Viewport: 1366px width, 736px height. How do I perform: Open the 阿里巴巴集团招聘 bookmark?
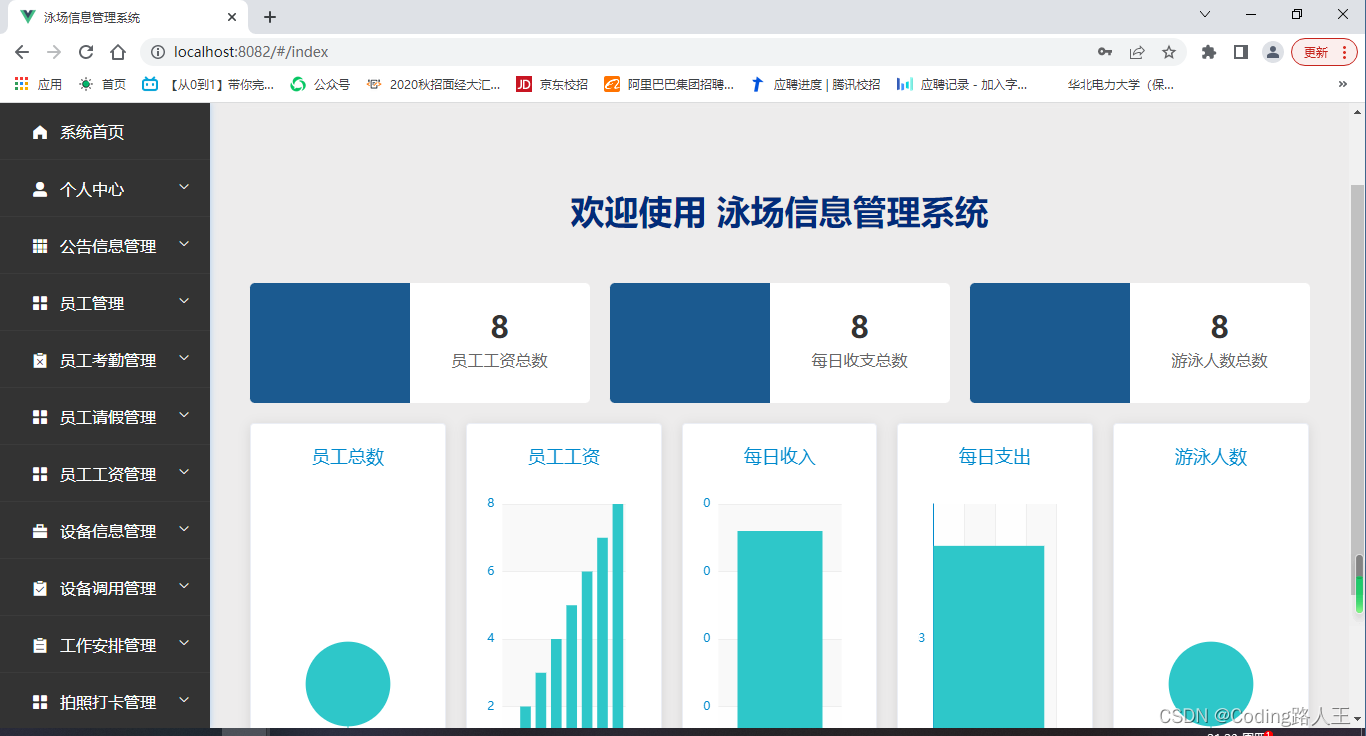[x=669, y=84]
